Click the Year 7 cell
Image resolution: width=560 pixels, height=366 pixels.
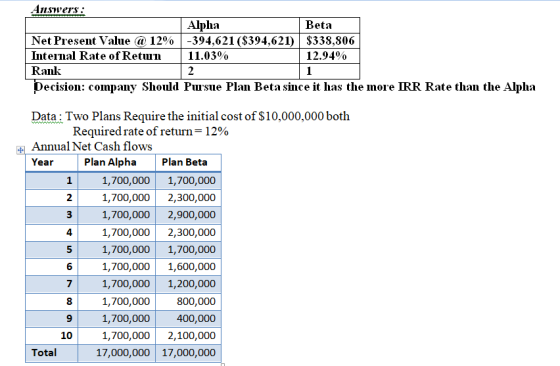51,284
